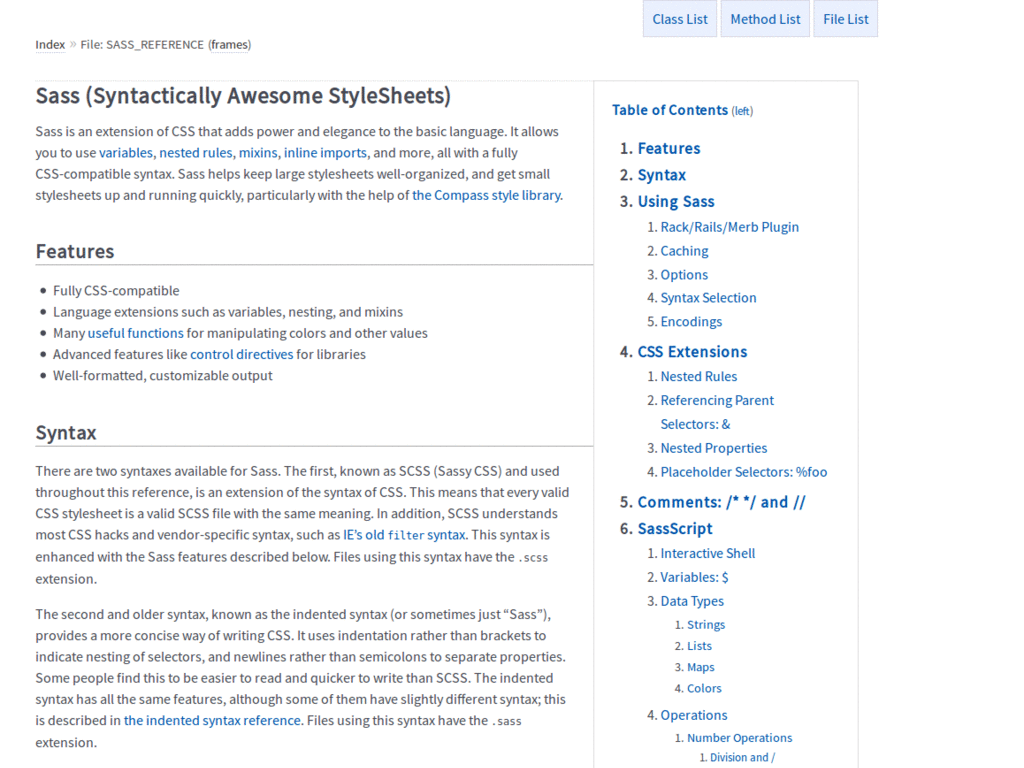
Task: Open the Data Types contents entry
Action: (692, 601)
